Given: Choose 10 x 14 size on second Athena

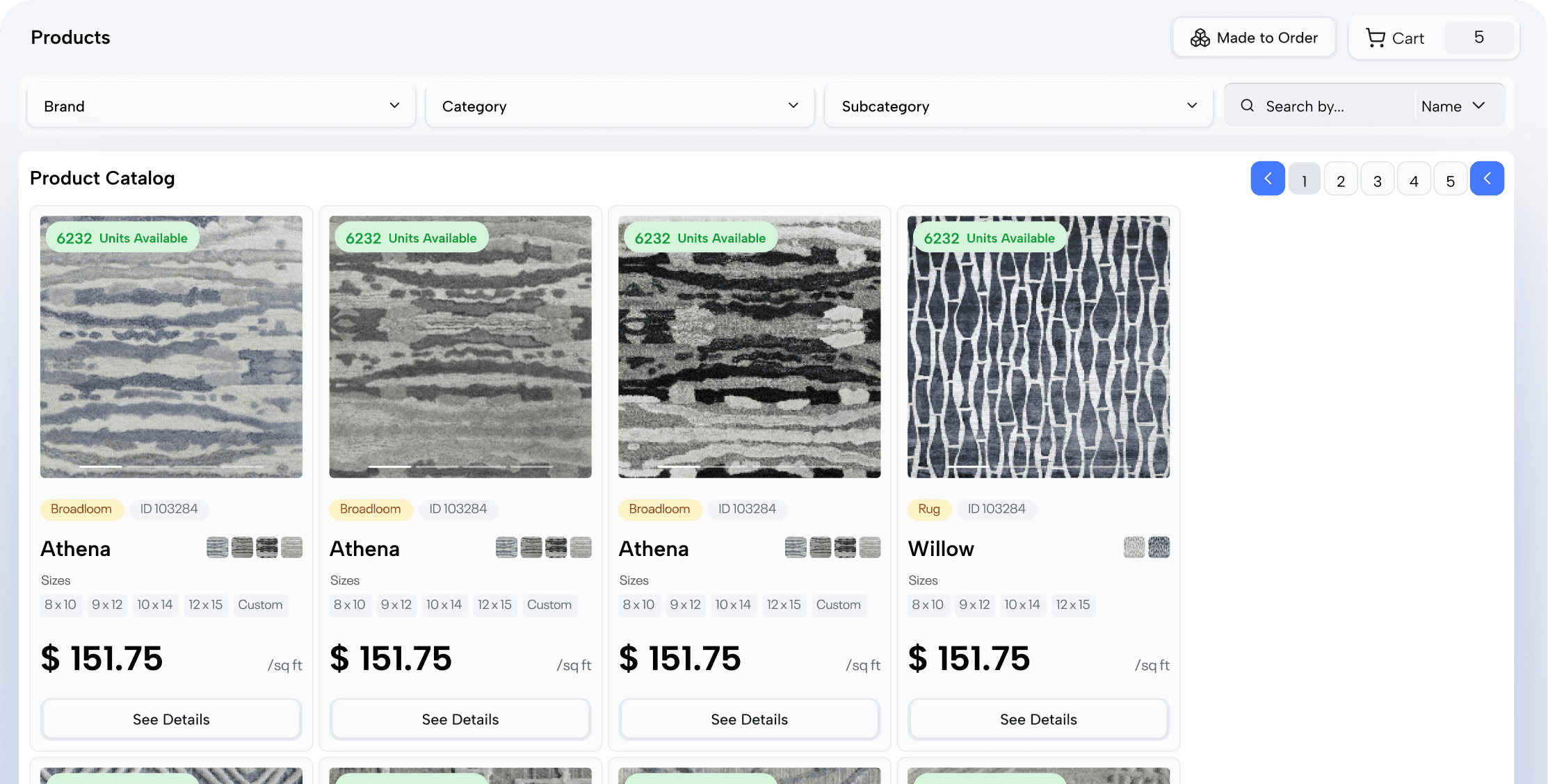Looking at the screenshot, I should pyautogui.click(x=444, y=605).
